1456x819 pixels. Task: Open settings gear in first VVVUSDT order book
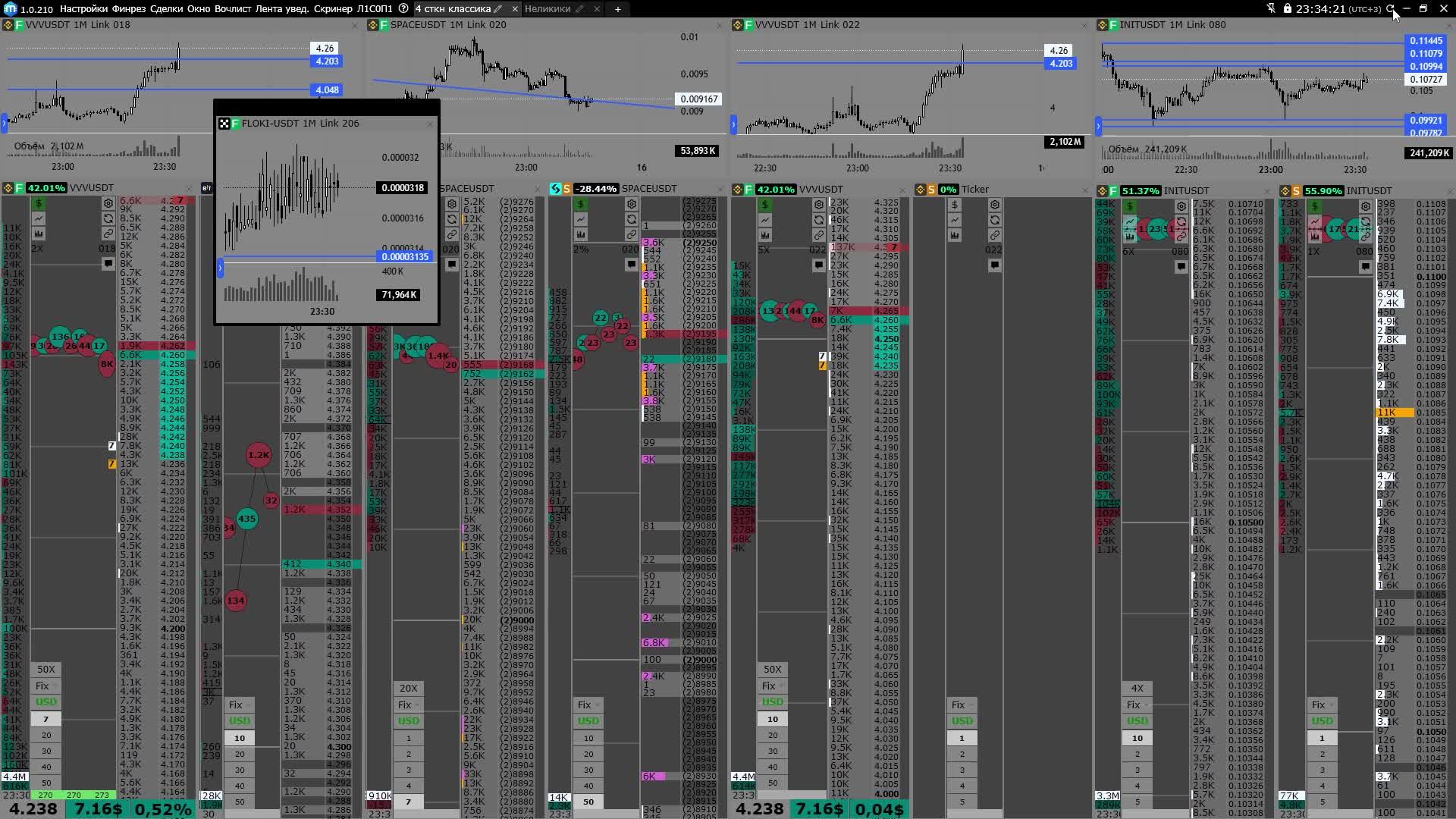tap(108, 204)
